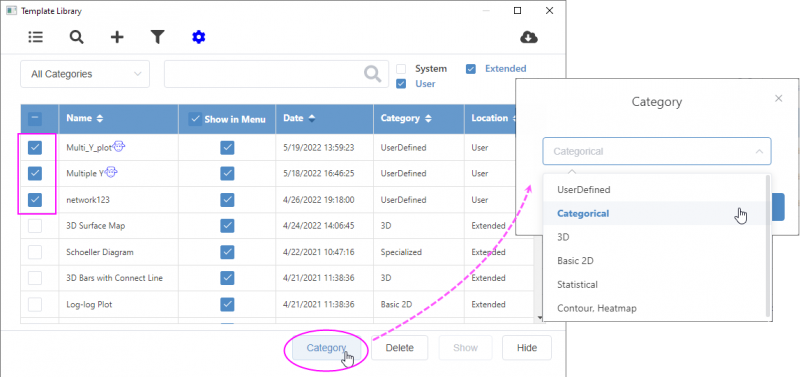Uncheck Multiple Y row selection checkbox

35,173
